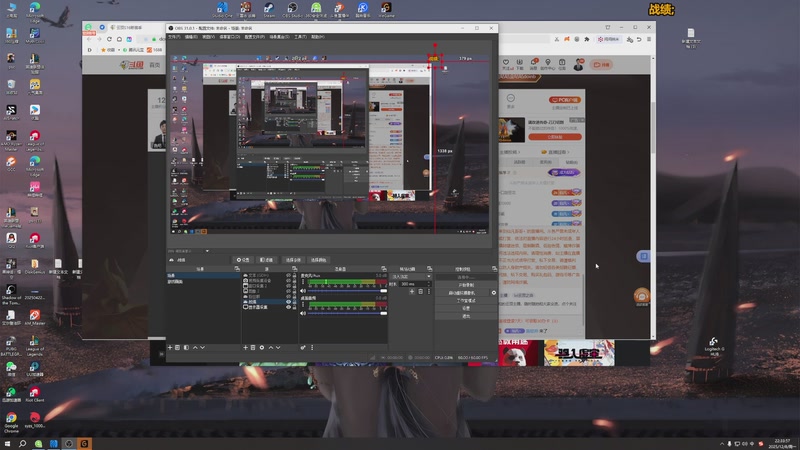The image size is (800, 450).
Task: Move the selected scene up
Action: pyautogui.click(x=195, y=347)
